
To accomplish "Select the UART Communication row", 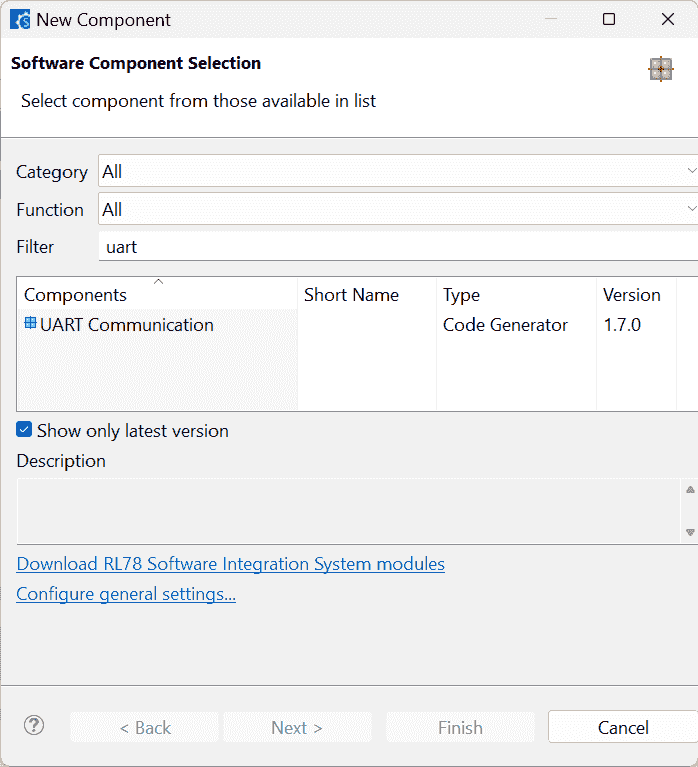I will point(127,325).
